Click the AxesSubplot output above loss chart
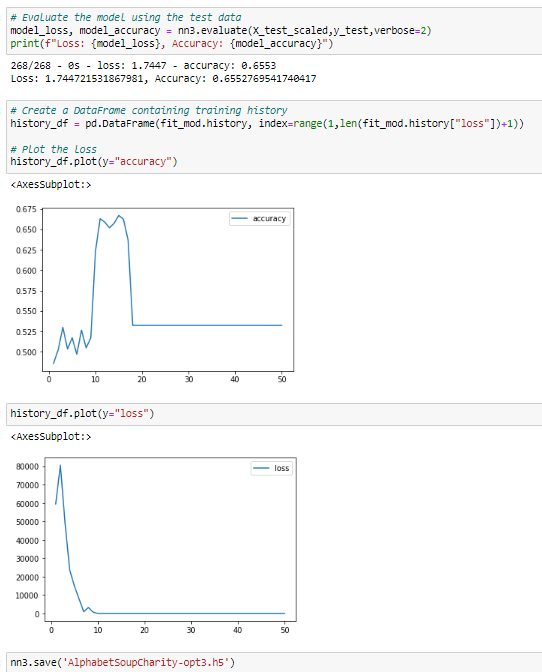This screenshot has height=672, width=542. tap(51, 437)
